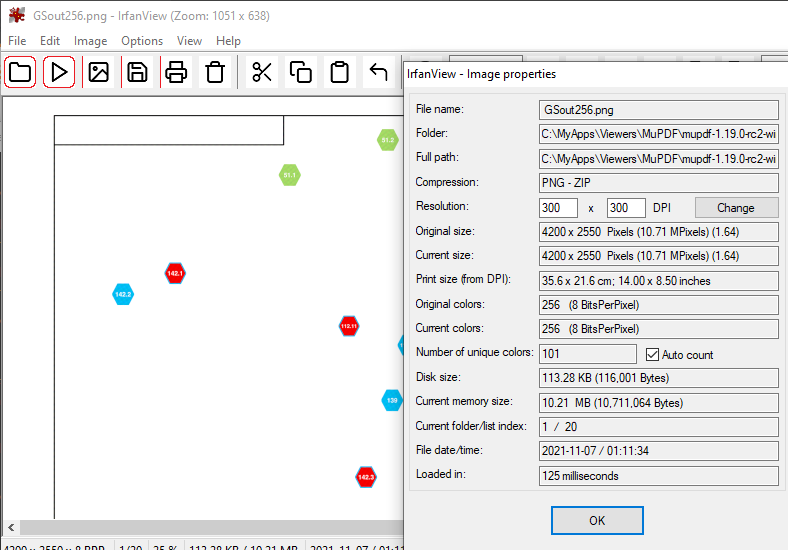Screen dimensions: 788x550
Task: Click the Number of unique colors field 101
Action: pos(588,354)
